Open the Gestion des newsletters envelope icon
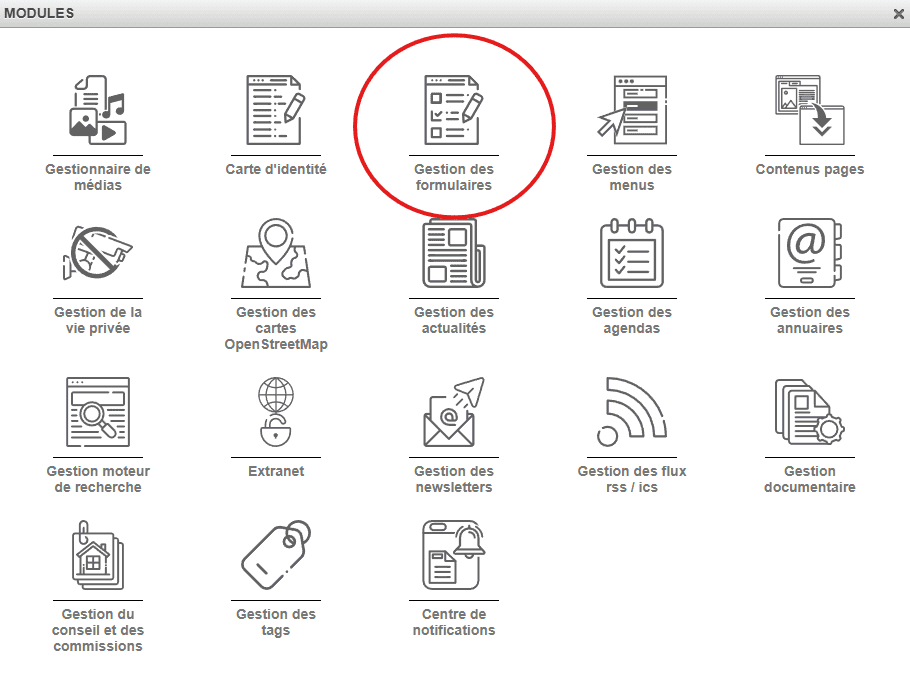The height and width of the screenshot is (699, 910). point(454,412)
